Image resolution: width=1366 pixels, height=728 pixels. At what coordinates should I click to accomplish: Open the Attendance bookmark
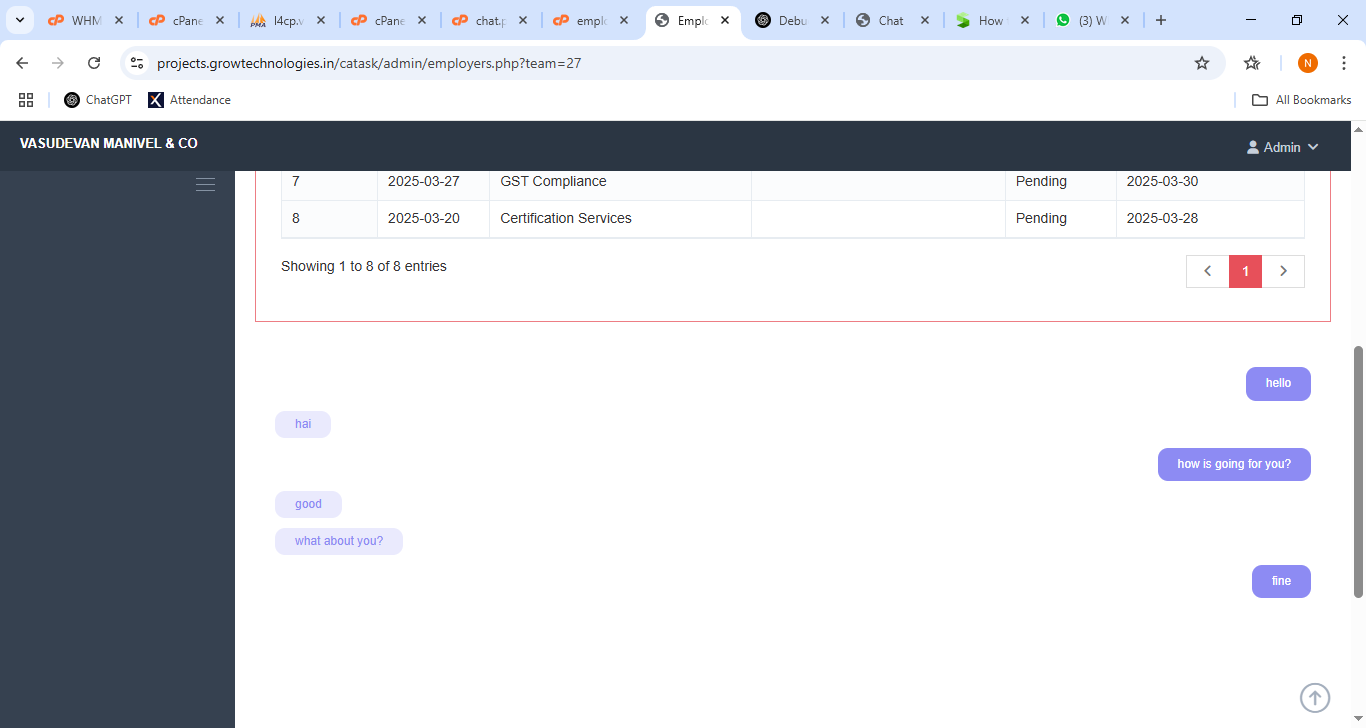190,100
